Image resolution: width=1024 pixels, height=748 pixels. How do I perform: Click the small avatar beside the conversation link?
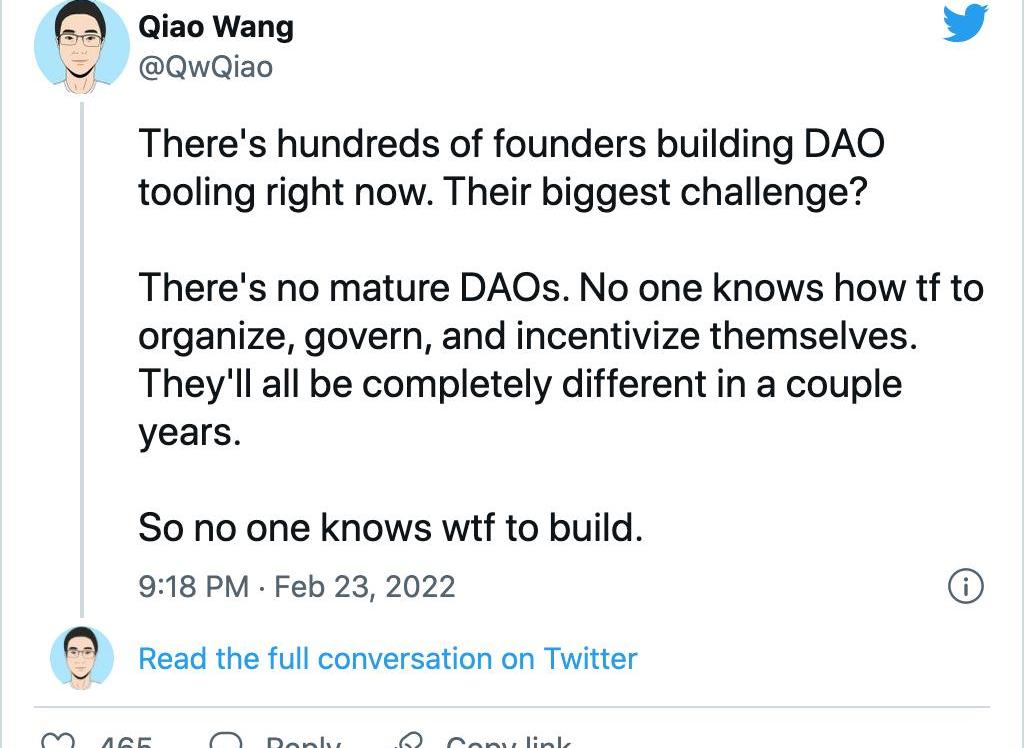tap(83, 658)
